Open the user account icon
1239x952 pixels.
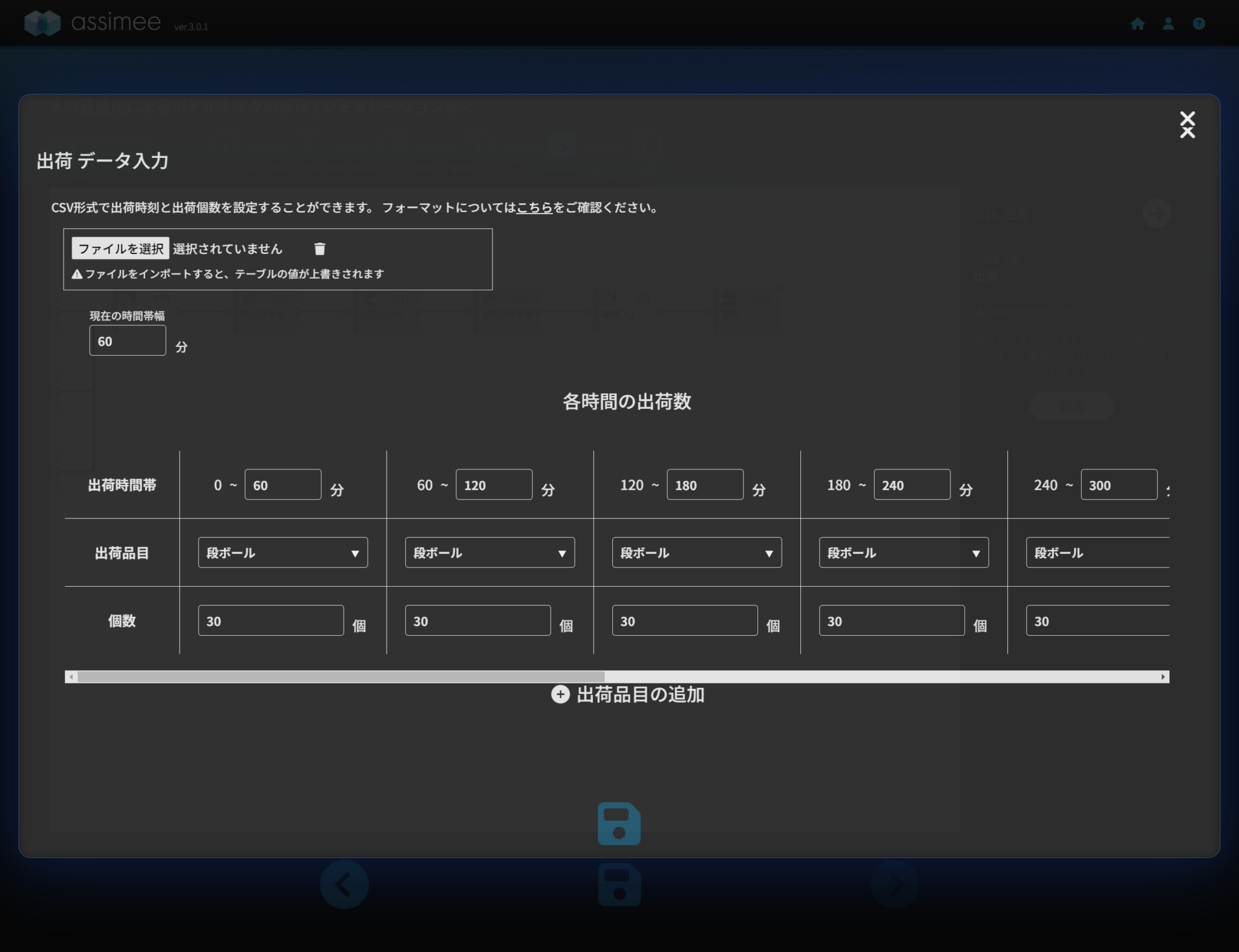click(1168, 24)
